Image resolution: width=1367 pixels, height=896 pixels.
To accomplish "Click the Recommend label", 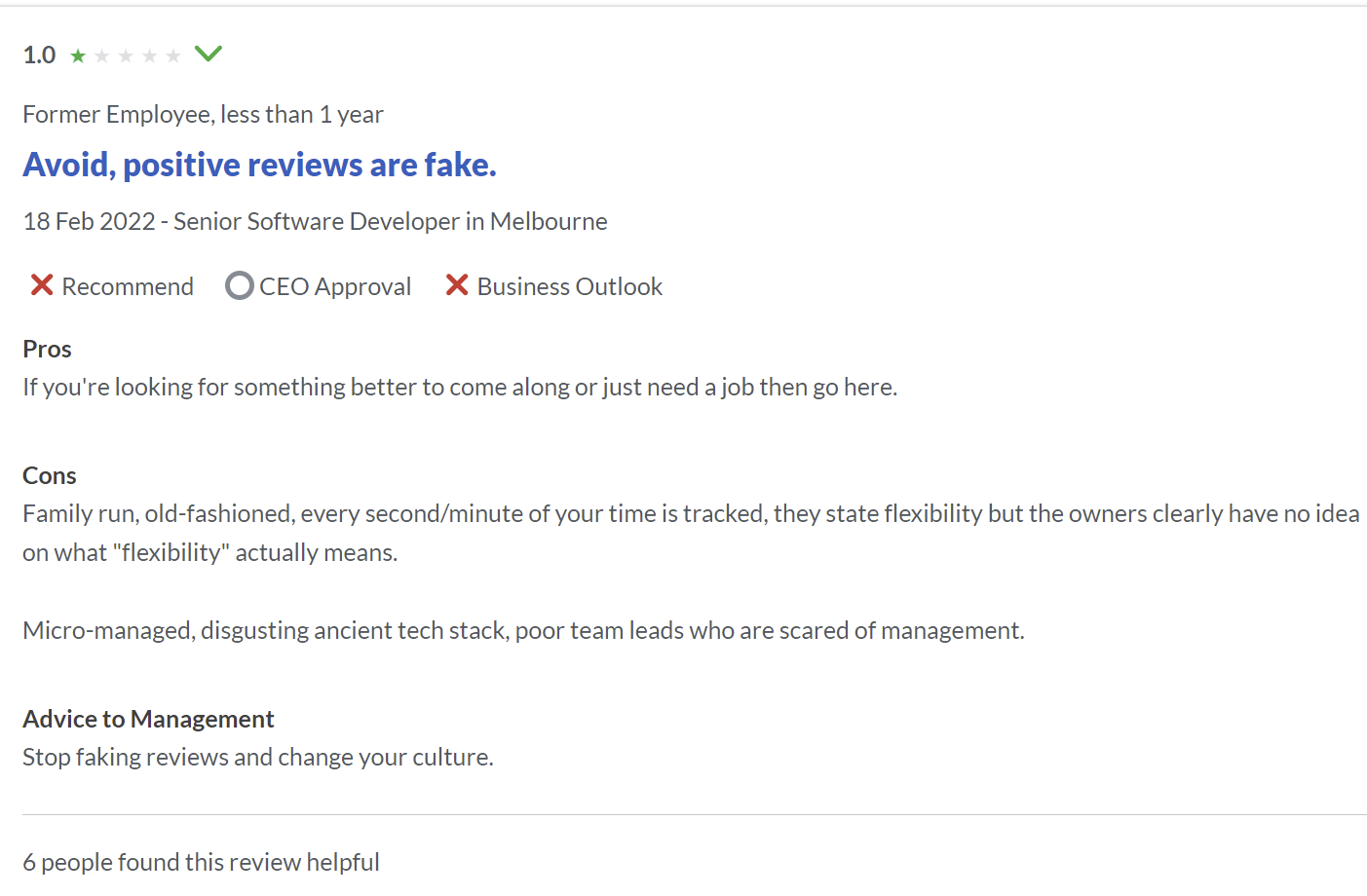I will [x=128, y=286].
